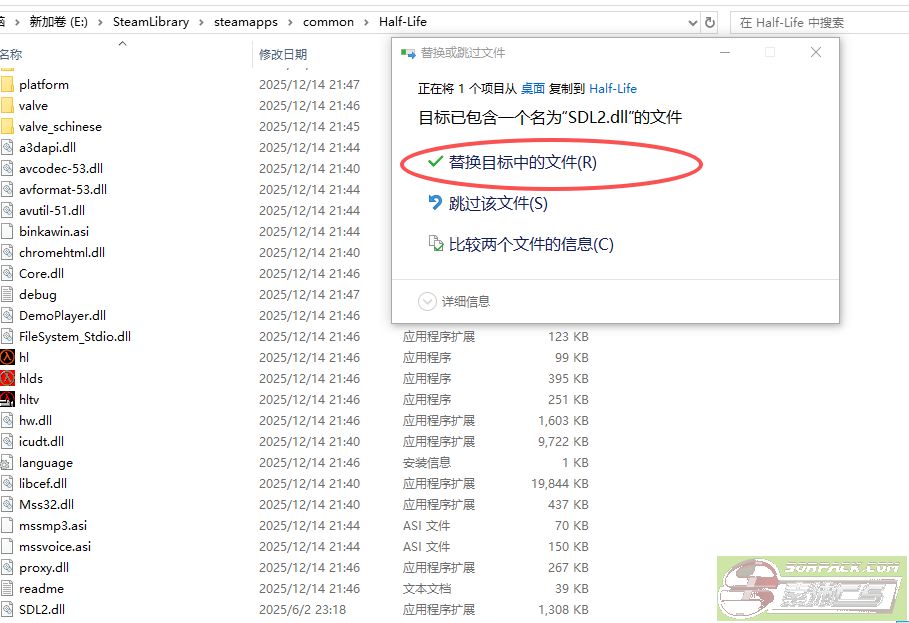Viewport: 909px width, 623px height.
Task: Click the hl application icon
Action: pyautogui.click(x=9, y=357)
